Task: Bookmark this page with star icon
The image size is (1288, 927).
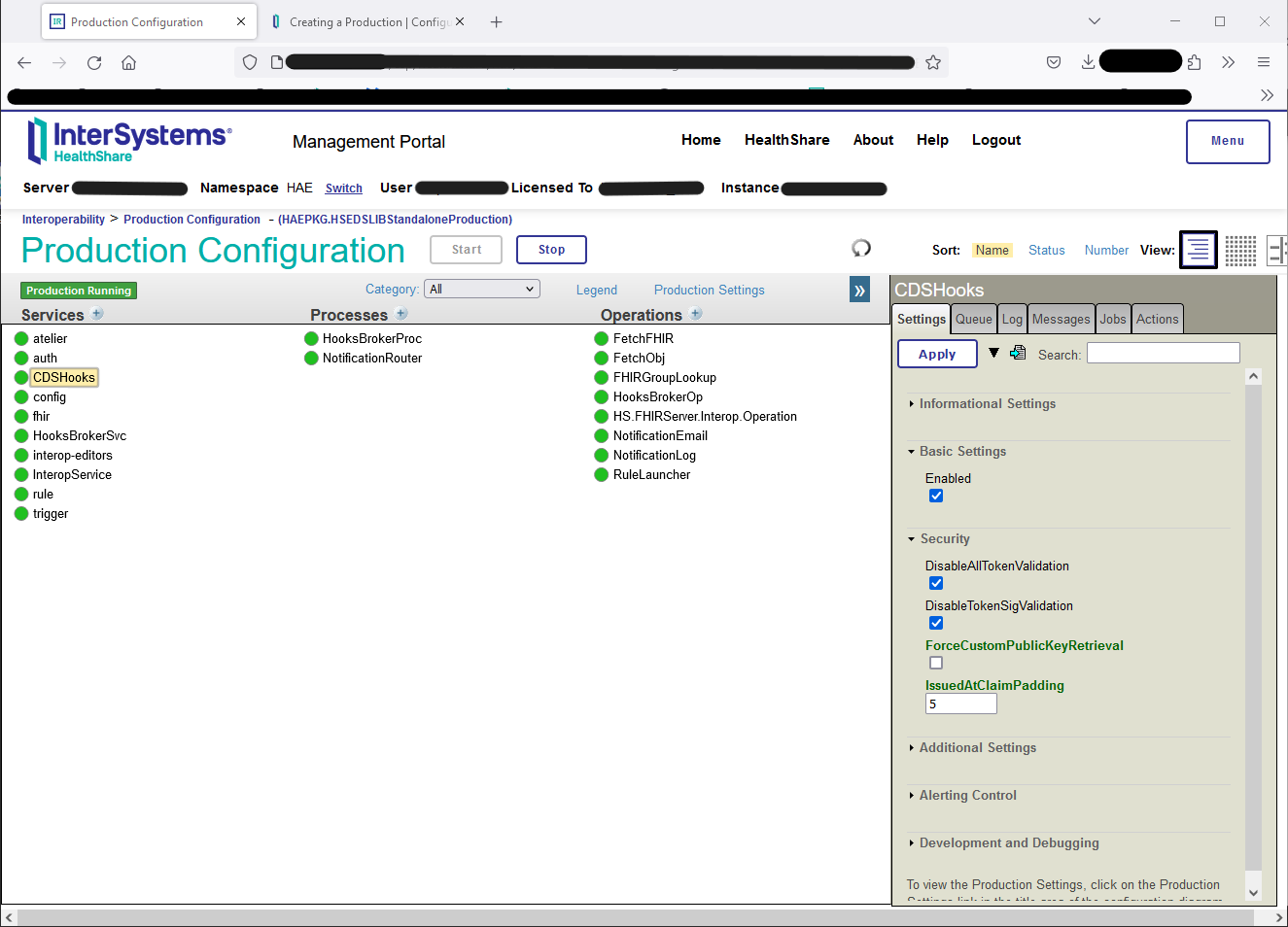Action: point(933,62)
